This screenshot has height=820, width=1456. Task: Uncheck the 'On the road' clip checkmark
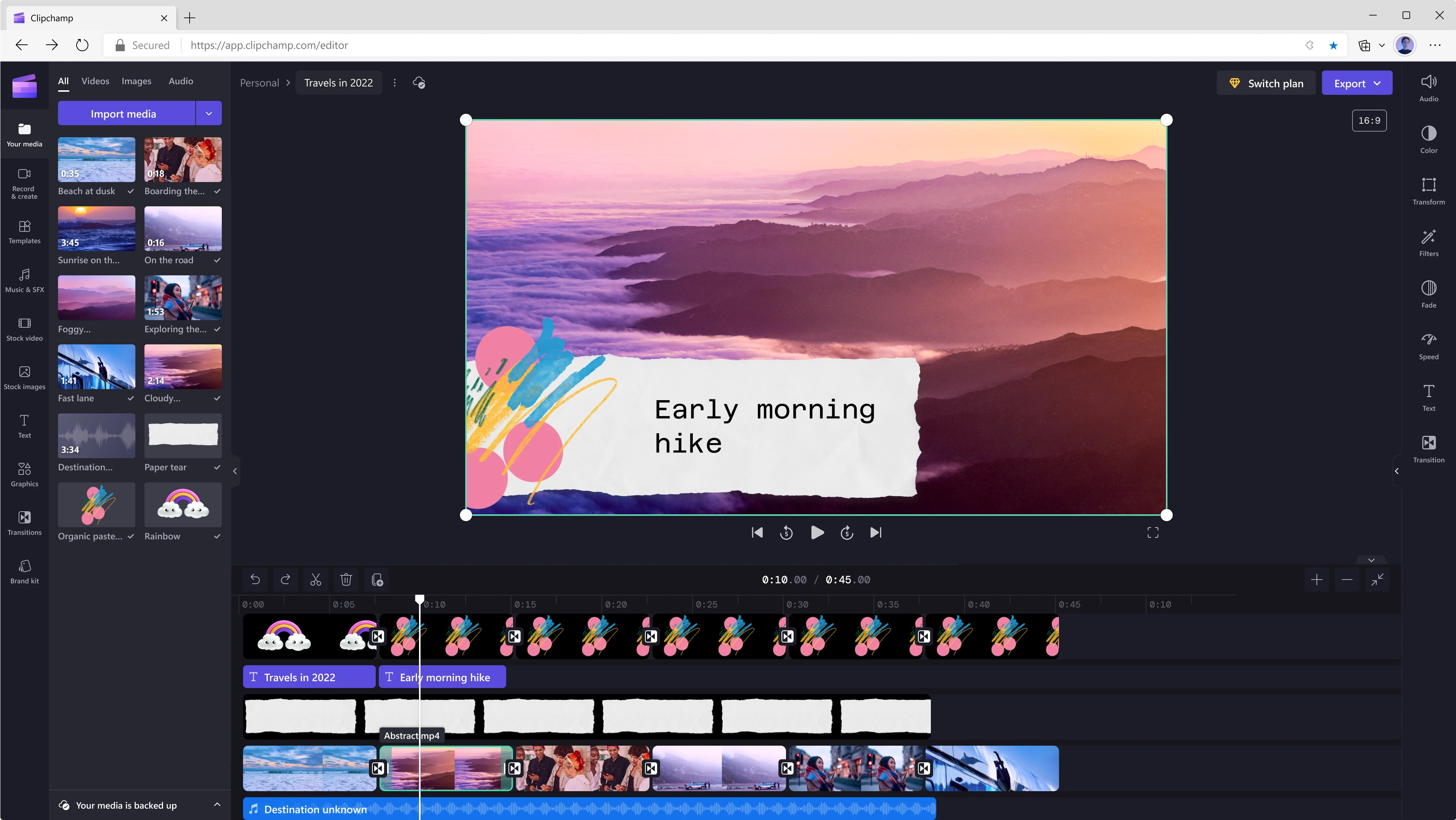[x=217, y=261]
